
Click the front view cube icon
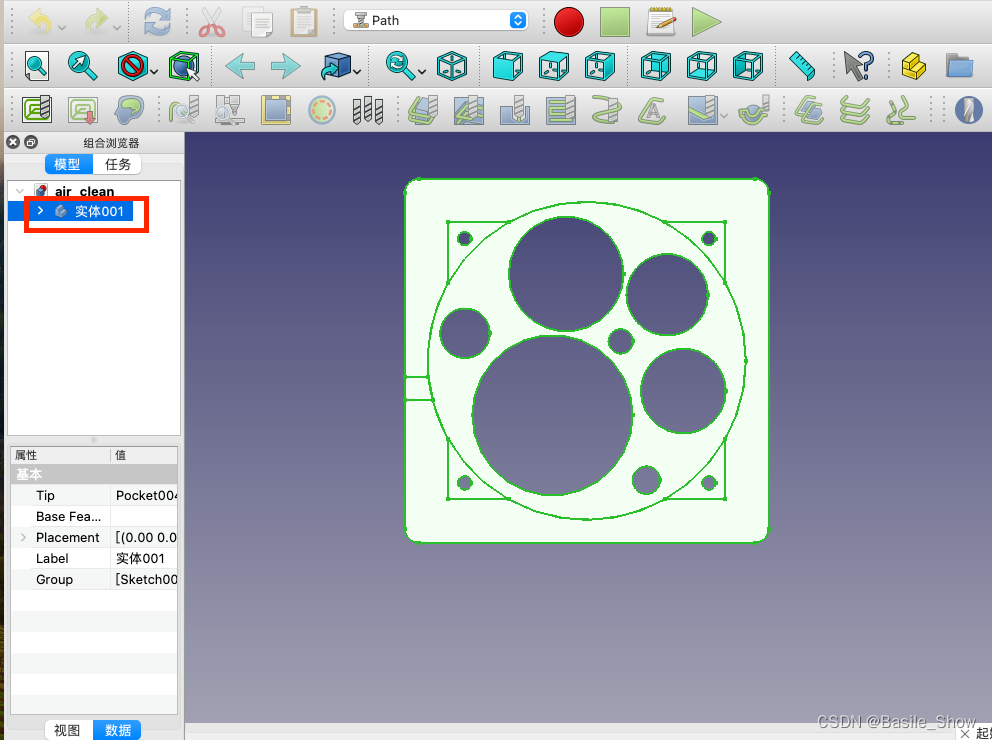[x=508, y=65]
